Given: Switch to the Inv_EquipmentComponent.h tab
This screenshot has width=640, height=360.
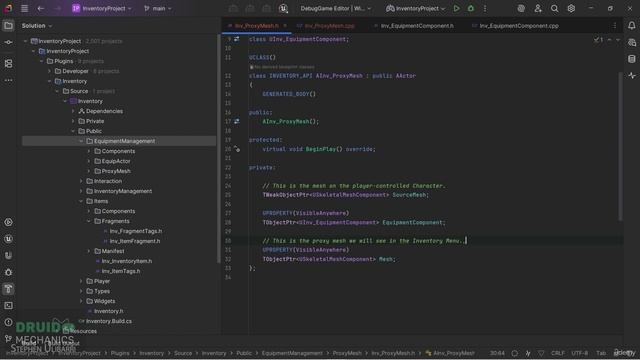Looking at the screenshot, I should [x=417, y=26].
